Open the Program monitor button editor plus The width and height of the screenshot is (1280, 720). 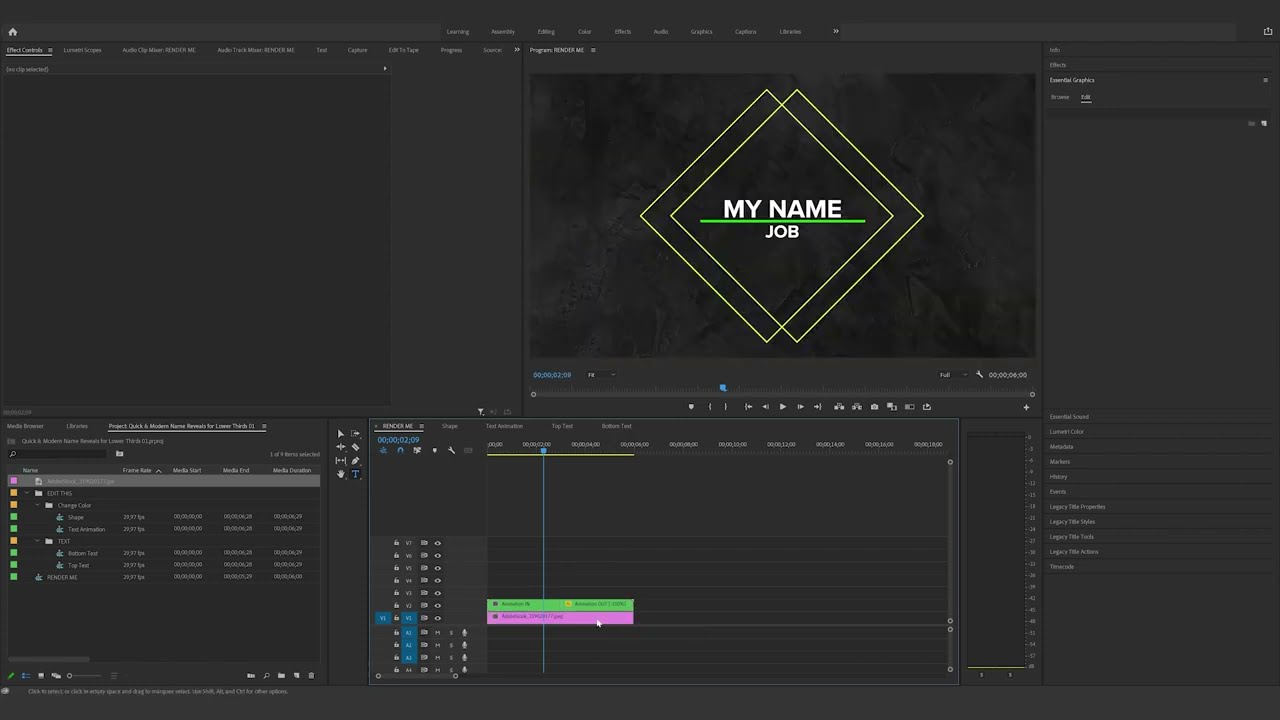pos(1025,407)
